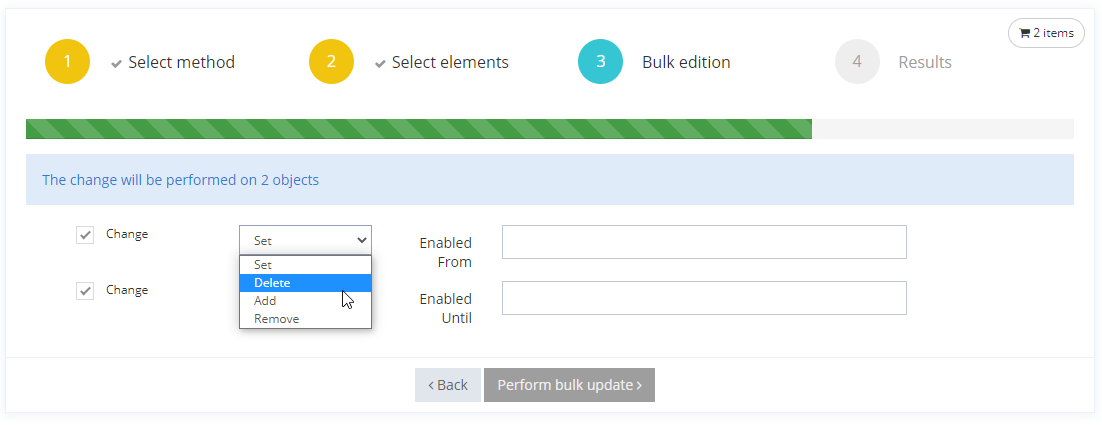Click the step 2 circle icon
Screen dimensions: 1102x425
coord(331,62)
